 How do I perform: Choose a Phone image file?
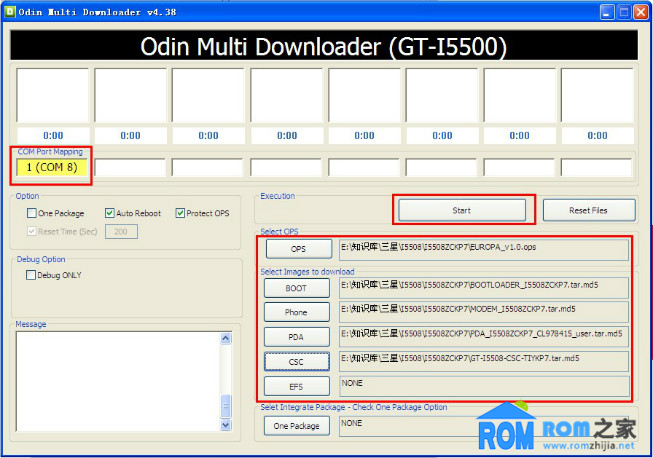pyautogui.click(x=297, y=312)
